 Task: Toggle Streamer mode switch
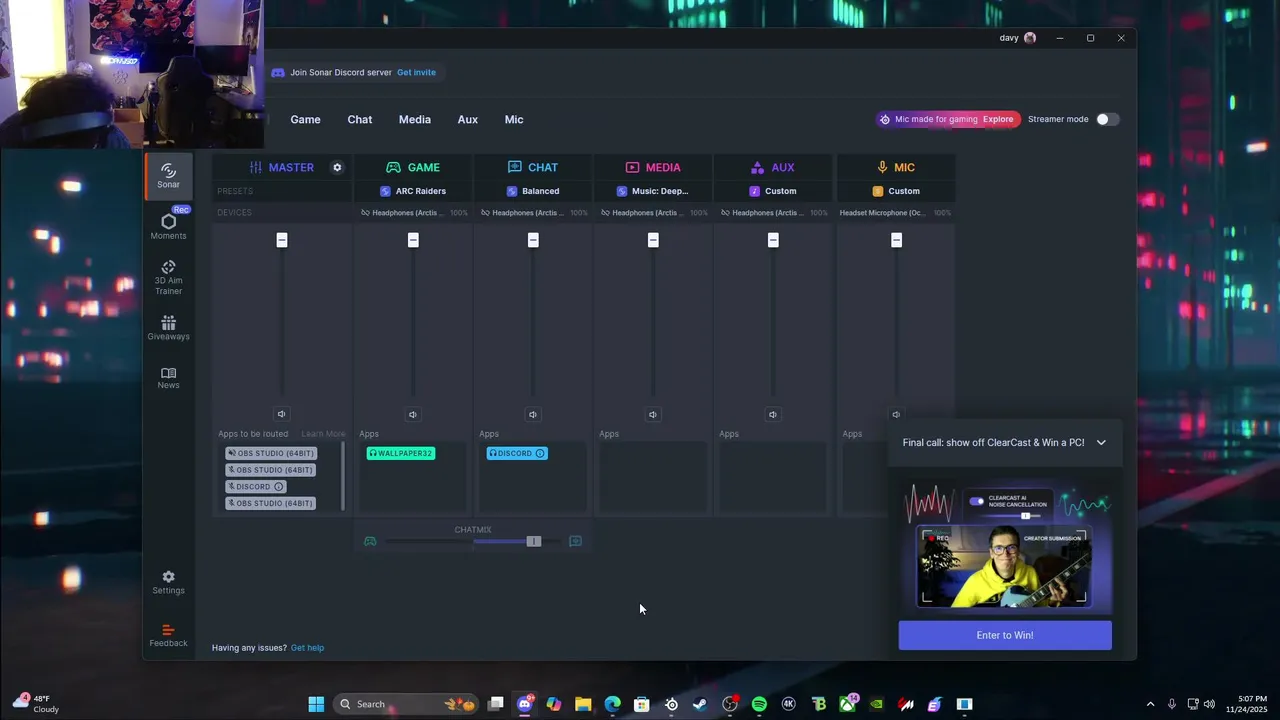[x=1107, y=119]
